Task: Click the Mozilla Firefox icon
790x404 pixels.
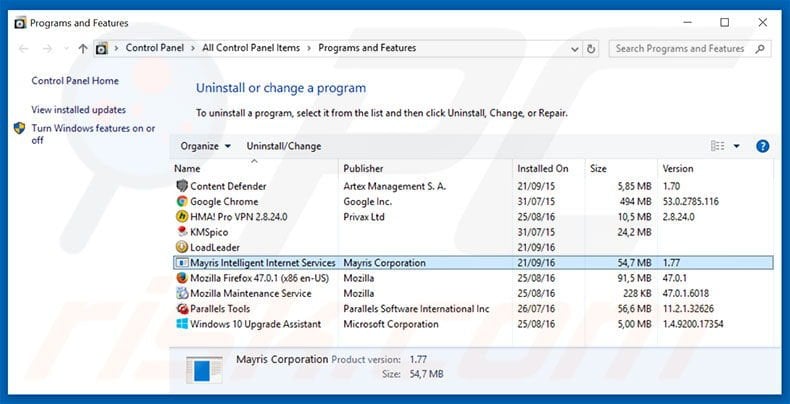Action: click(x=182, y=278)
